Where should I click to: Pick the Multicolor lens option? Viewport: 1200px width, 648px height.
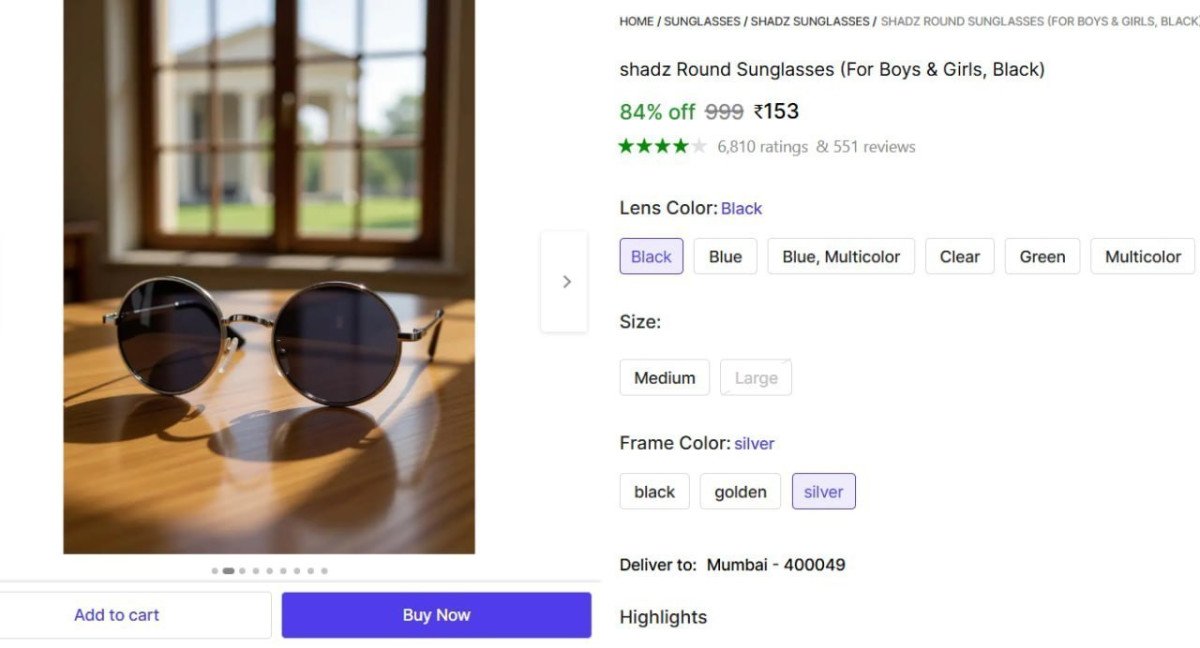[x=1142, y=256]
